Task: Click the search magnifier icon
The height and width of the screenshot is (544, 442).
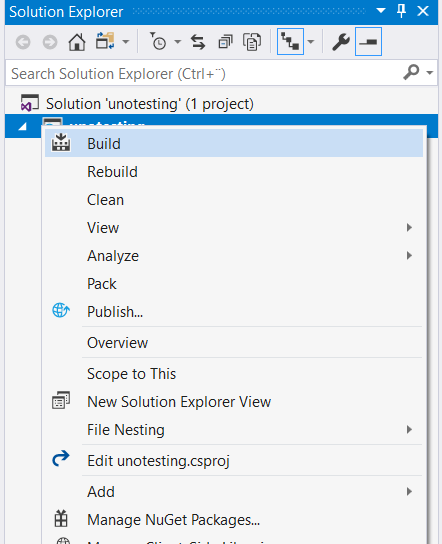Action: [411, 72]
